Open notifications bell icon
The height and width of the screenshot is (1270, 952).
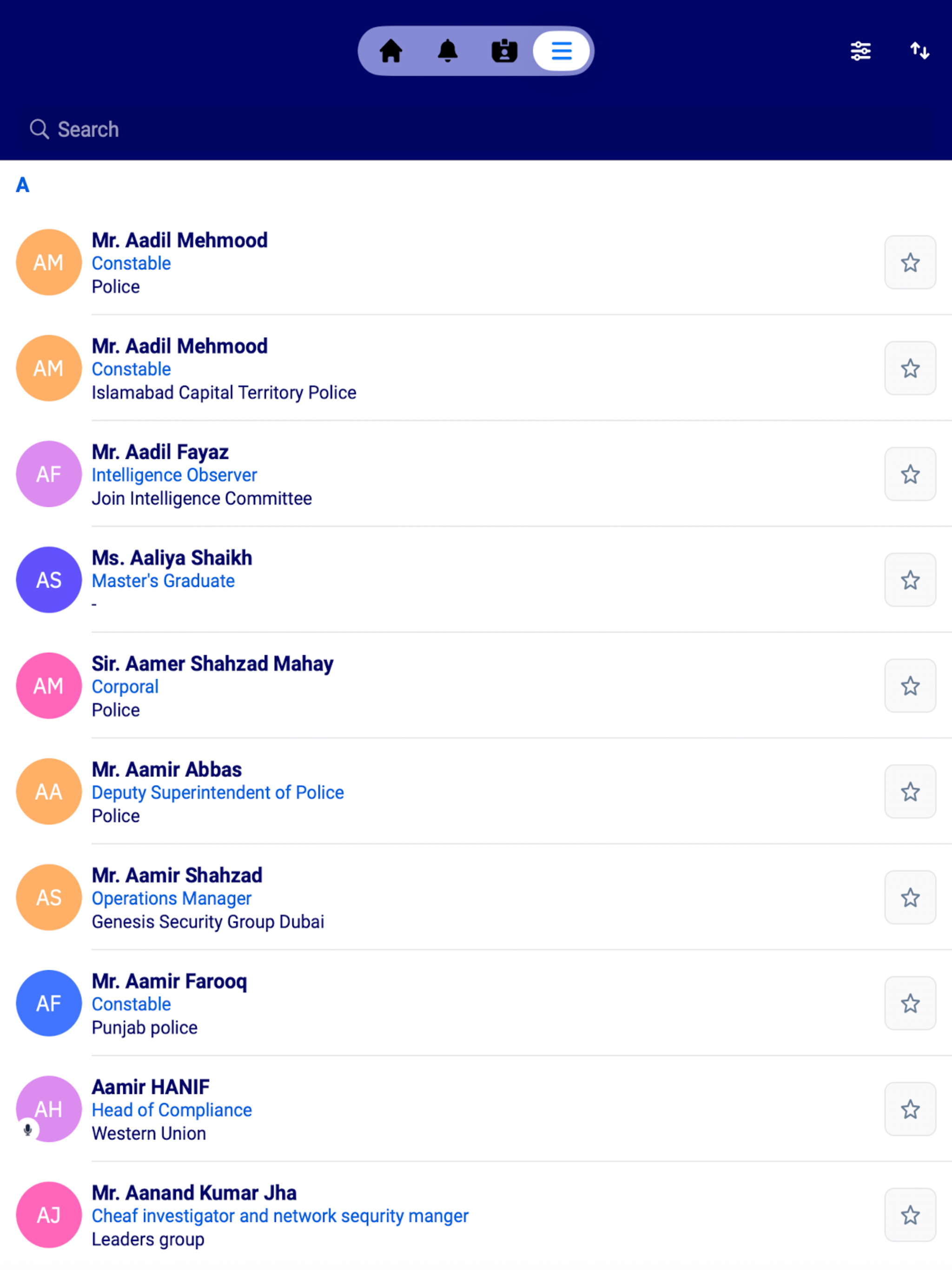tap(447, 51)
